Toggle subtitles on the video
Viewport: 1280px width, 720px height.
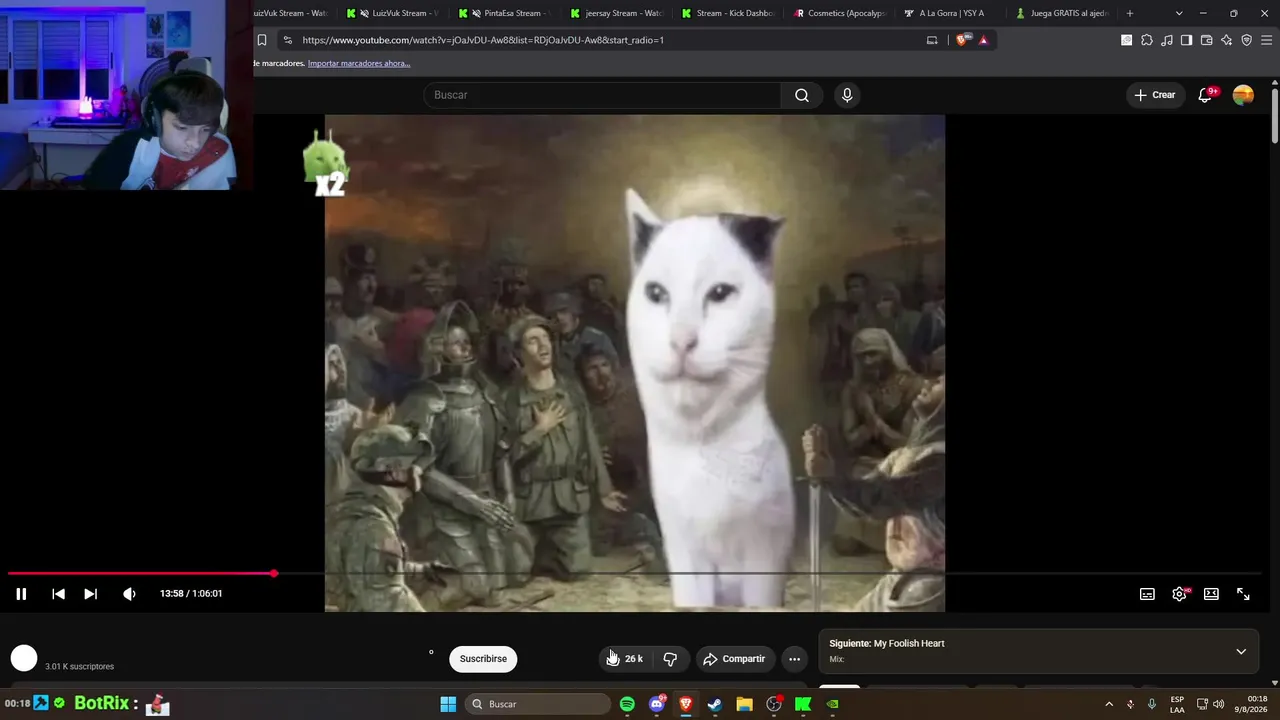pyautogui.click(x=1147, y=594)
